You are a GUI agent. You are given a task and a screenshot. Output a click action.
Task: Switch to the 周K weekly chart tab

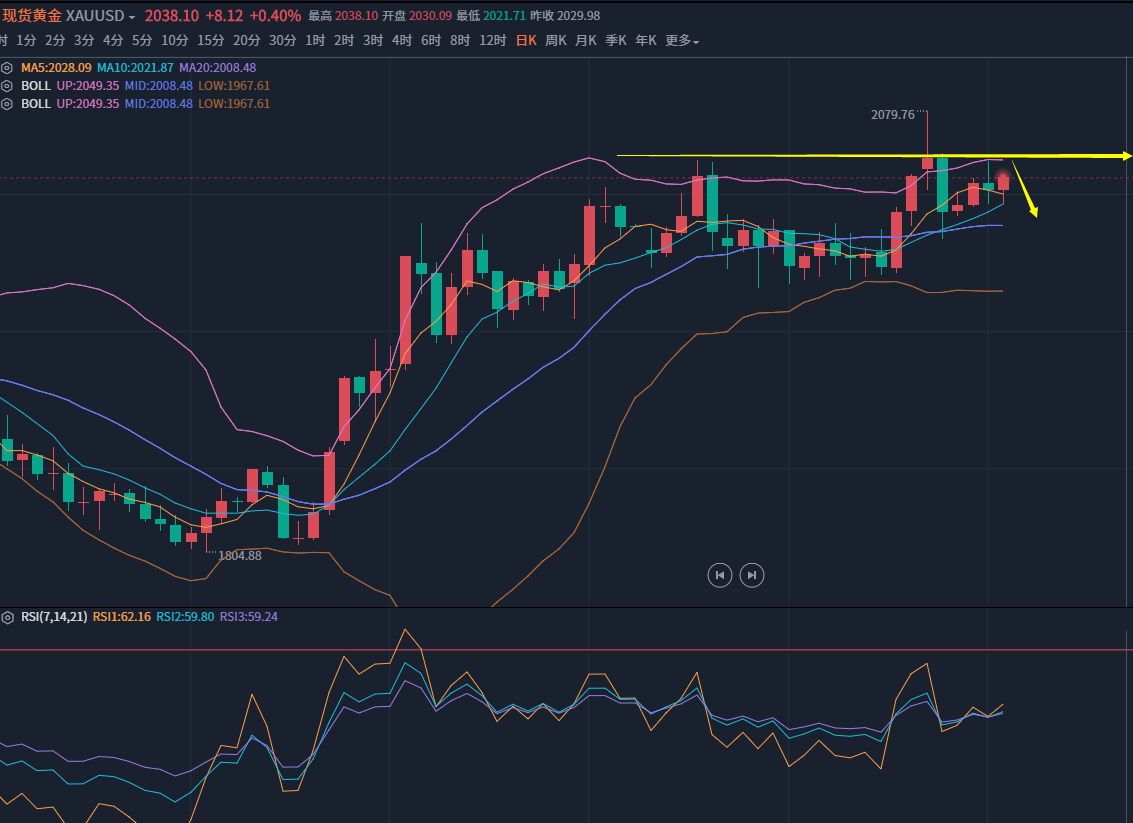[556, 41]
